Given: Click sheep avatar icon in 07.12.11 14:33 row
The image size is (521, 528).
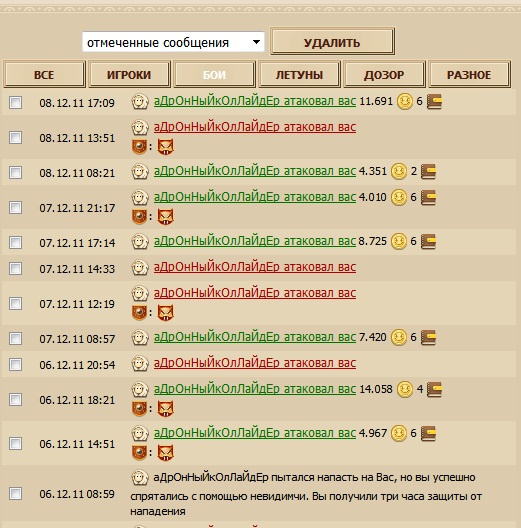Looking at the screenshot, I should [x=140, y=268].
